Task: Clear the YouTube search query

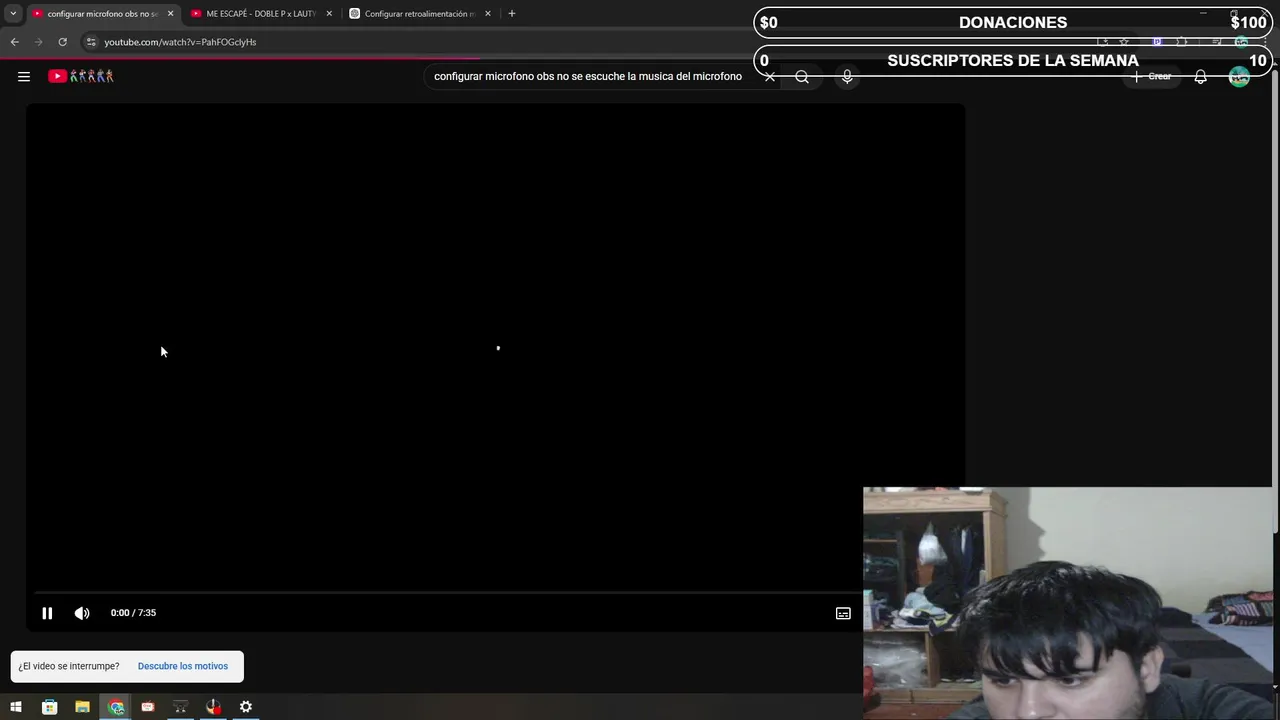Action: coord(770,76)
